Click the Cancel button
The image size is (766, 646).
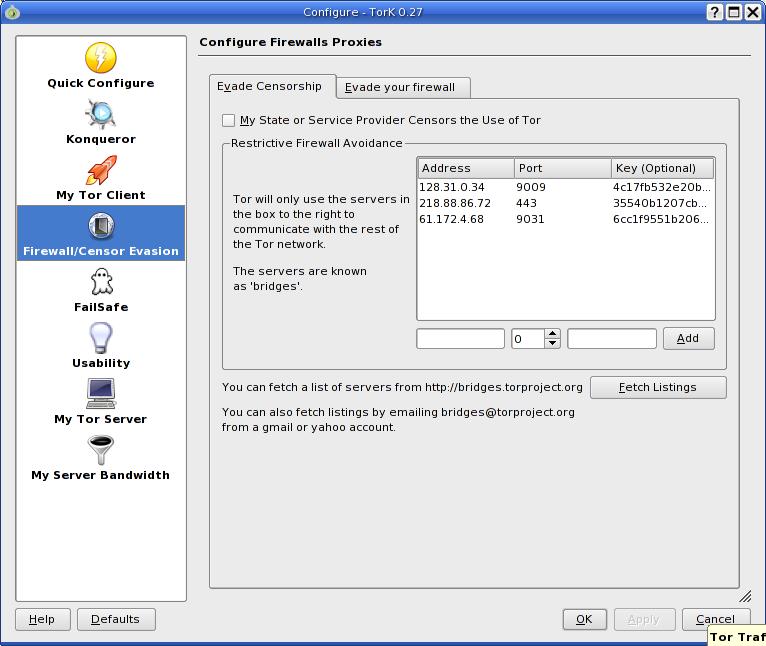click(x=716, y=620)
